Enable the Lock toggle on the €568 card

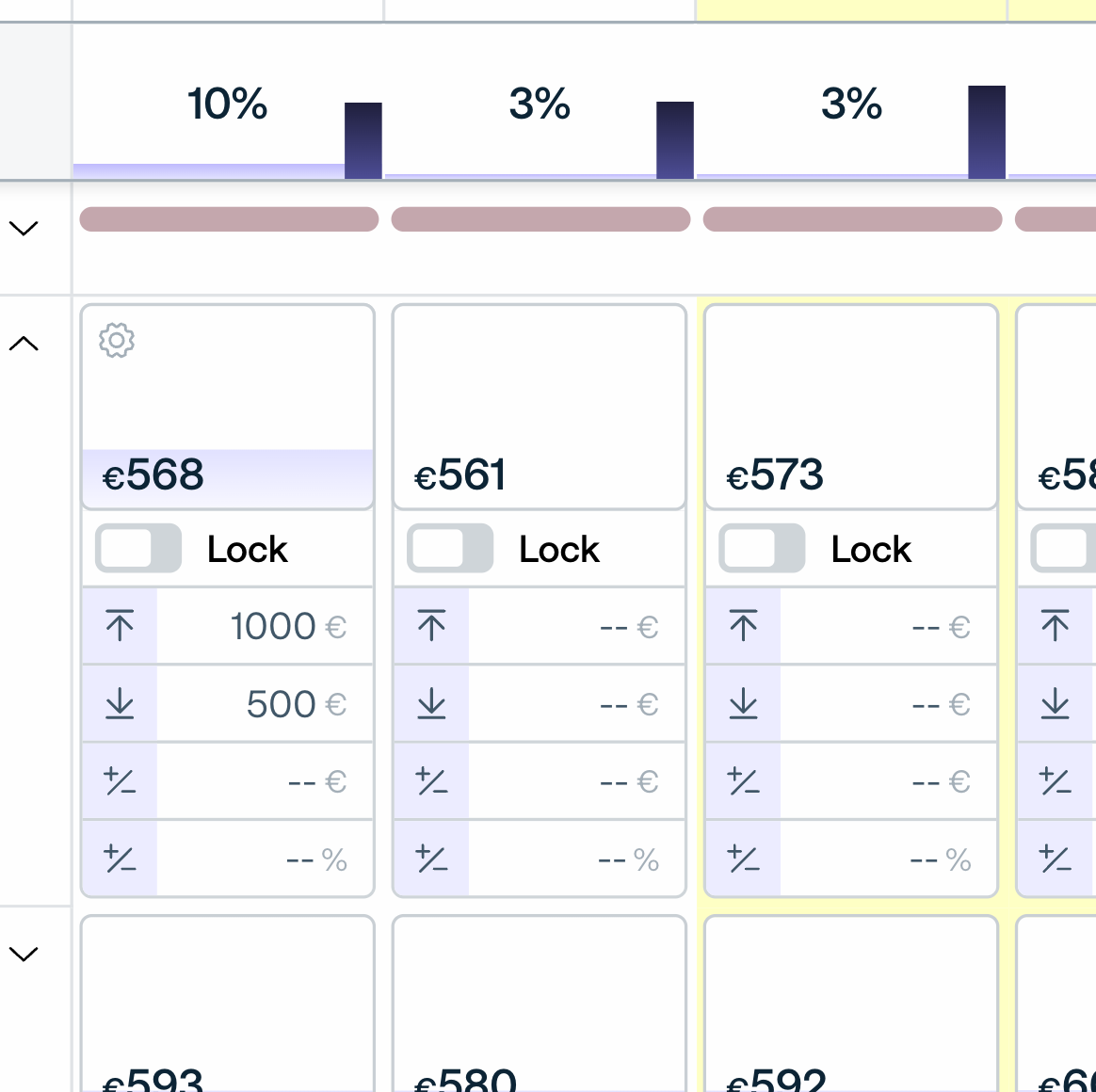(x=137, y=548)
